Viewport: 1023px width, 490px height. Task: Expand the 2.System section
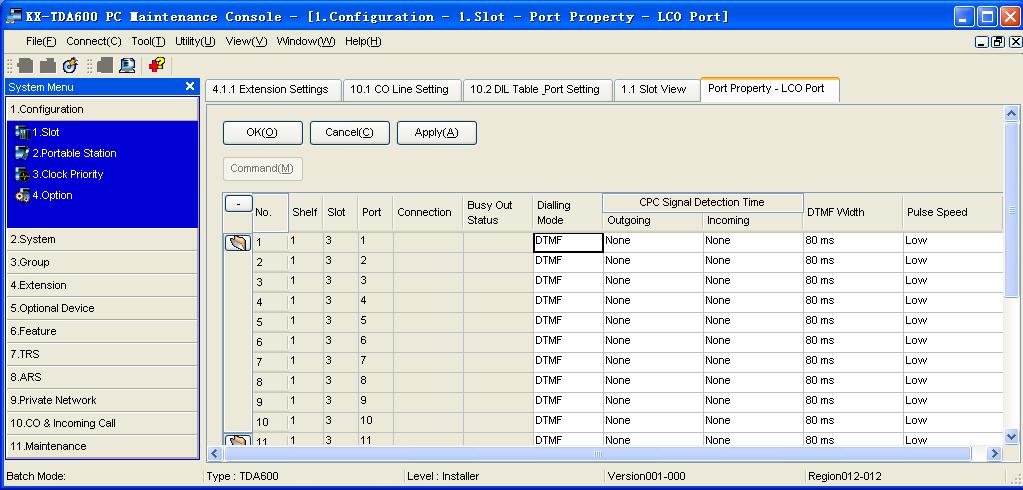(102, 239)
